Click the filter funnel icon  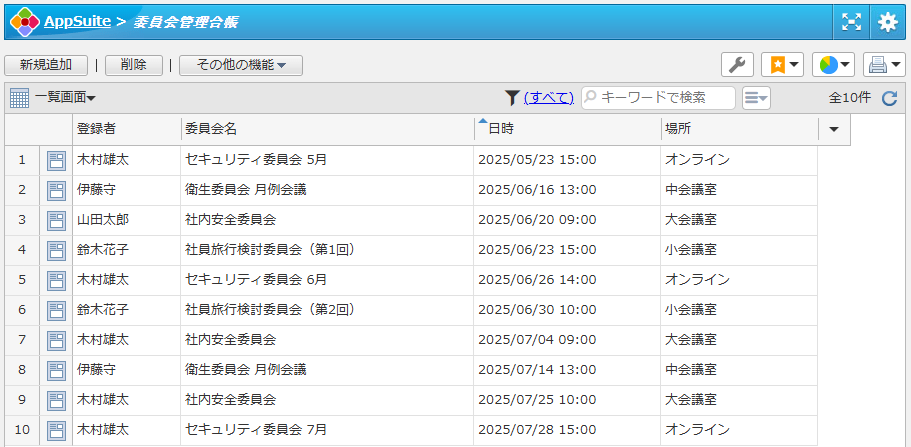point(512,97)
